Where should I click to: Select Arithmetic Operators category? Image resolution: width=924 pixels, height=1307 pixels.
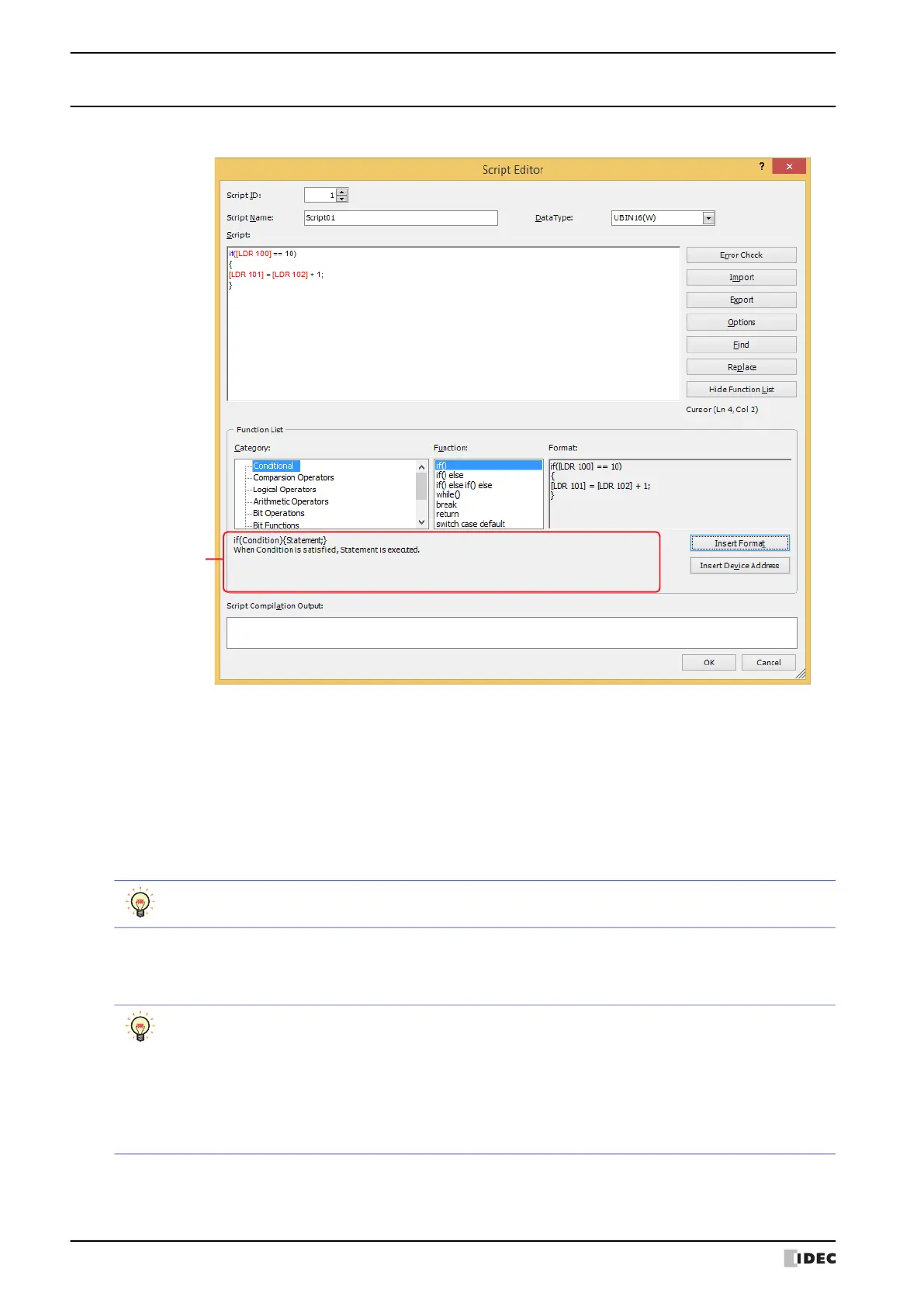291,502
